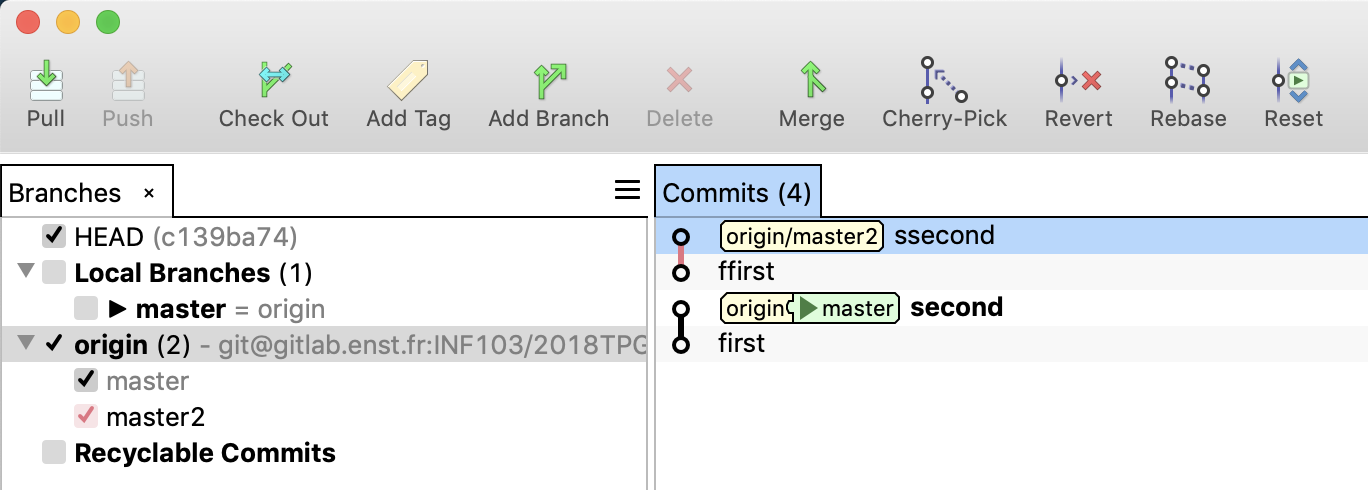Screen dimensions: 1368x490
Task: Click the Pull toolbar icon
Action: coord(46,81)
